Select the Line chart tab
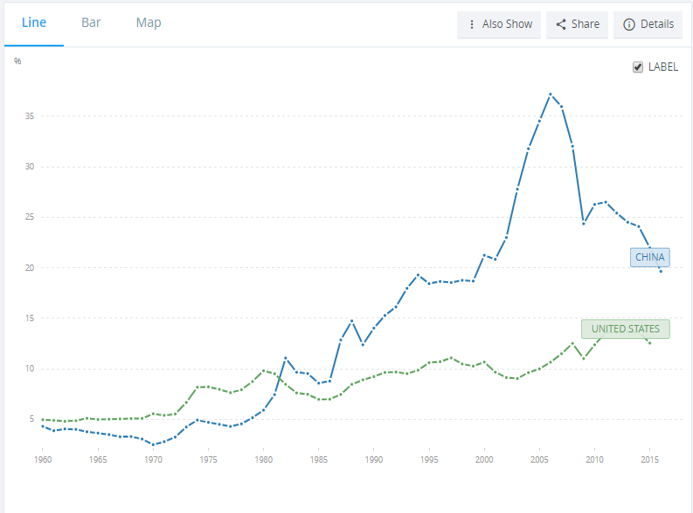Screen dimensions: 693x513 34,23
